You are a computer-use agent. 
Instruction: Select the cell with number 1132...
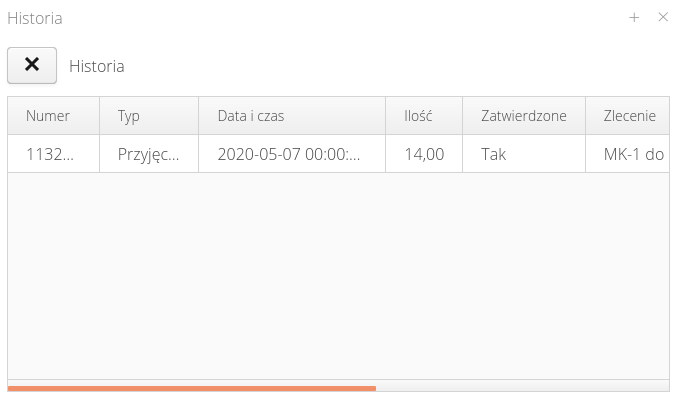pos(54,154)
